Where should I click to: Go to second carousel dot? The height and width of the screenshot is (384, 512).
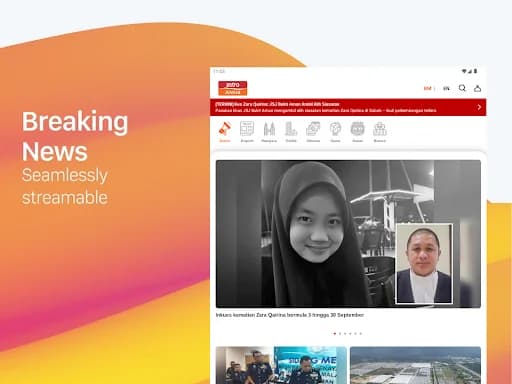pyautogui.click(x=340, y=334)
